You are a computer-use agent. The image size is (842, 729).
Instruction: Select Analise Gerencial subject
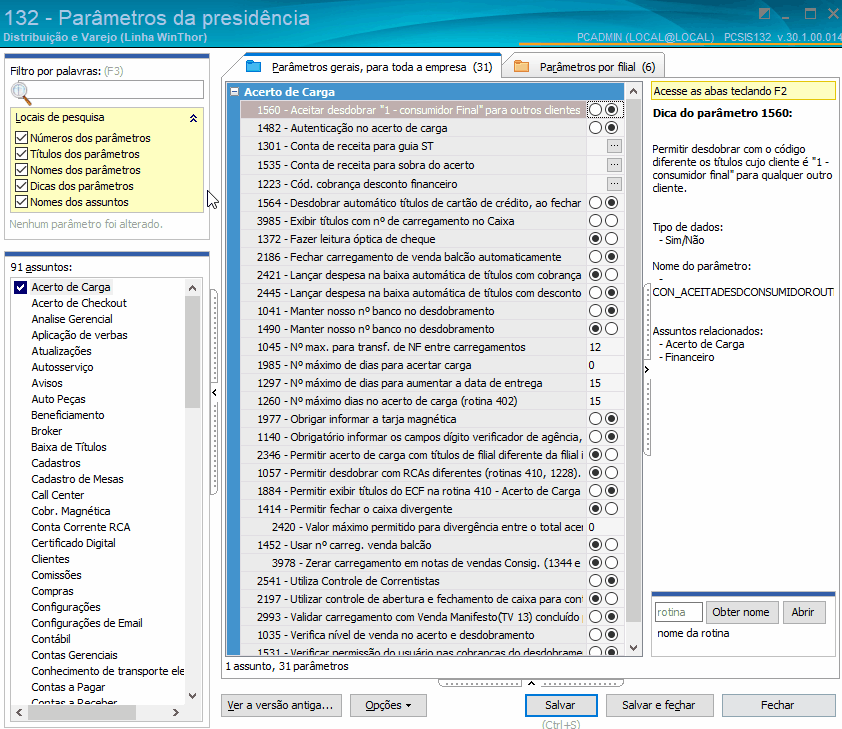tap(72, 319)
